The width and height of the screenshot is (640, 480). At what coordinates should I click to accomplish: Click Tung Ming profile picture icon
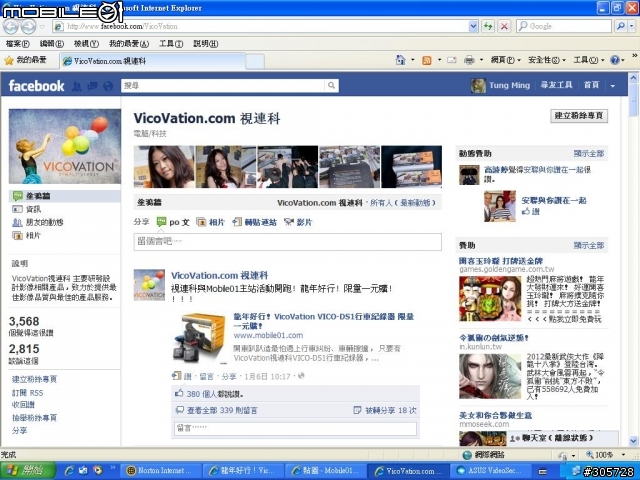(x=478, y=85)
